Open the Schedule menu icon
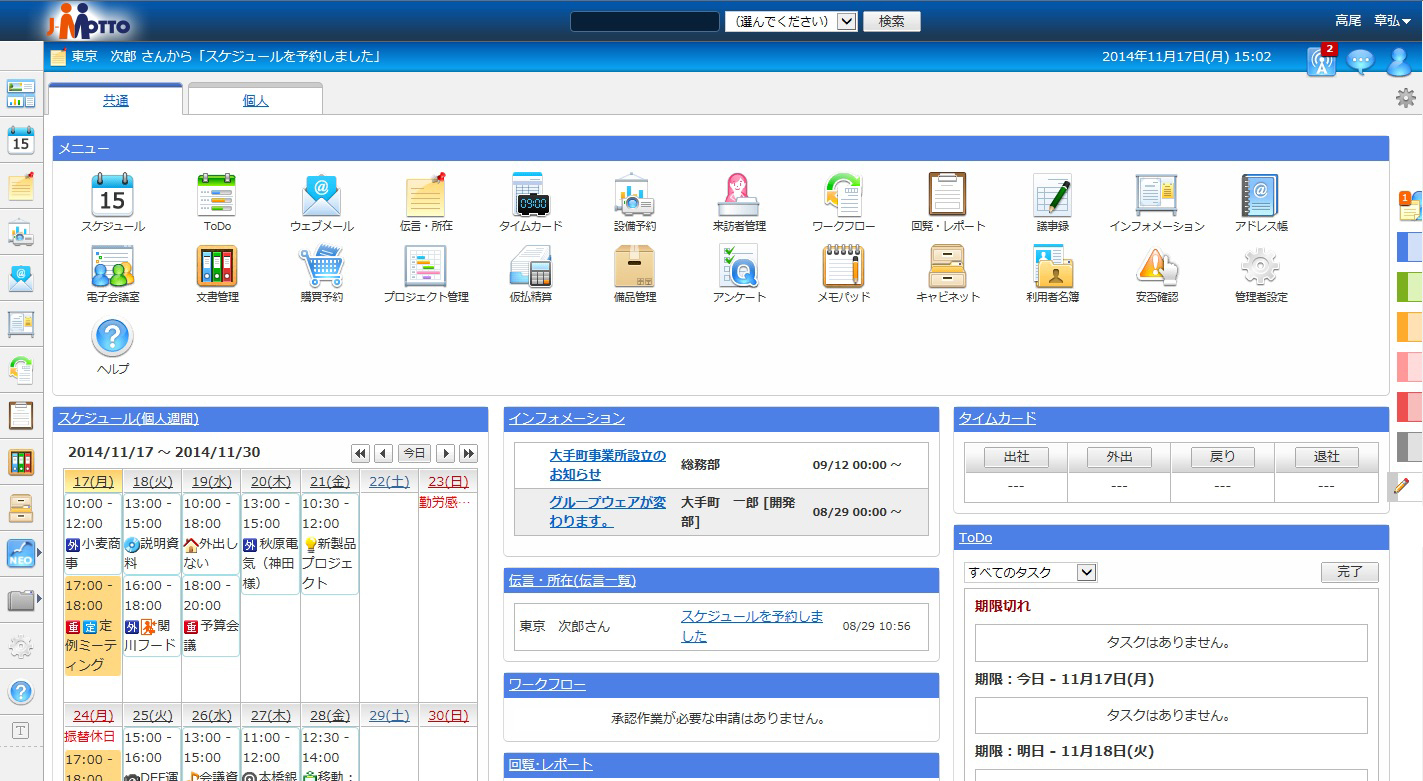 (x=112, y=196)
